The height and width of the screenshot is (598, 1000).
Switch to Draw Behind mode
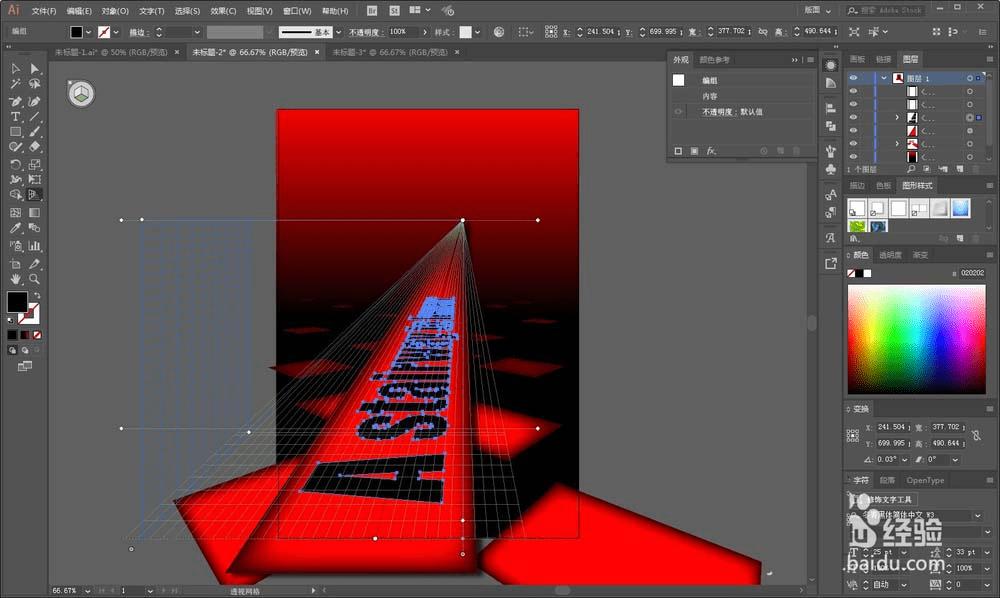coord(25,350)
